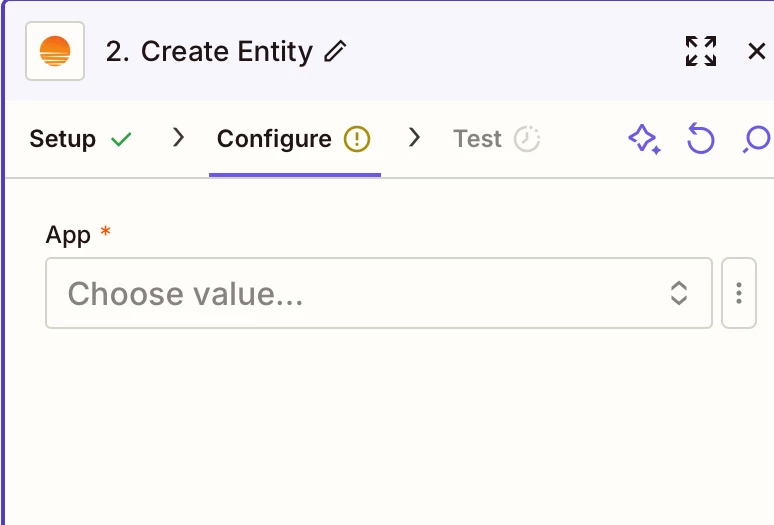Image resolution: width=774 pixels, height=525 pixels.
Task: Click the up-down arrows in App field
Action: tap(679, 293)
